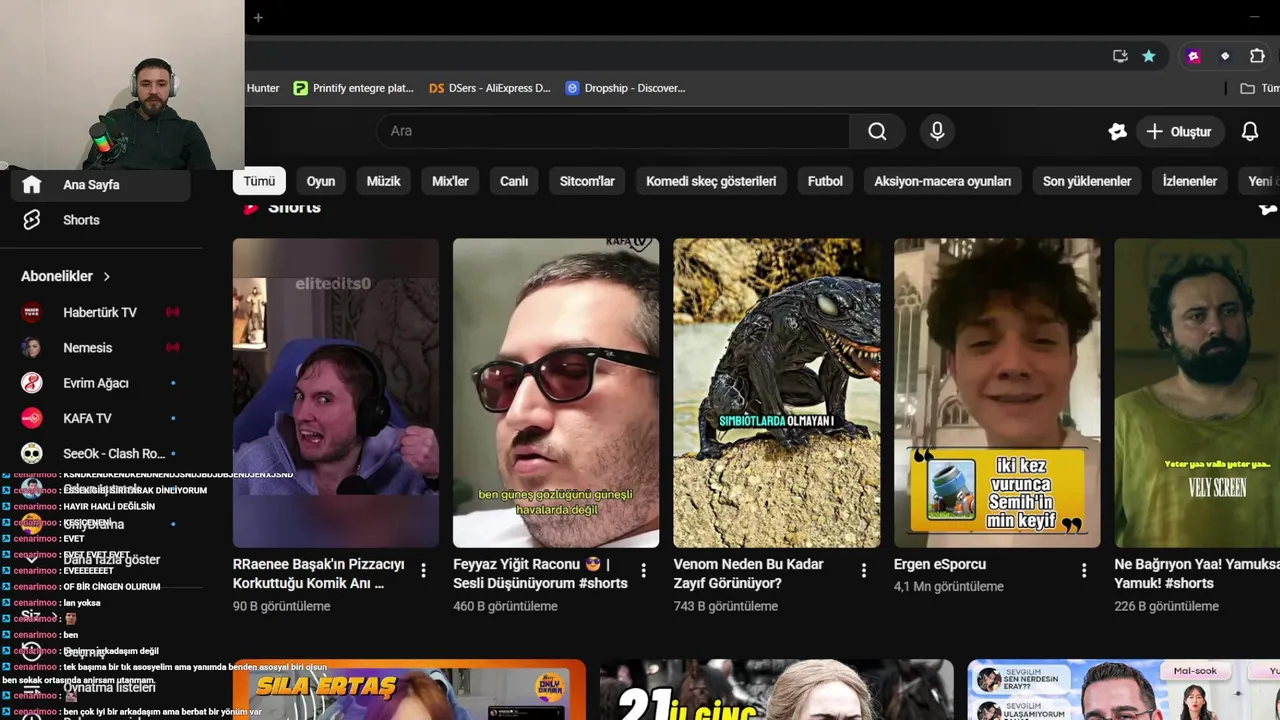This screenshot has width=1280, height=720.
Task: Click the Habertürk TV channel avatar
Action: tap(32, 312)
